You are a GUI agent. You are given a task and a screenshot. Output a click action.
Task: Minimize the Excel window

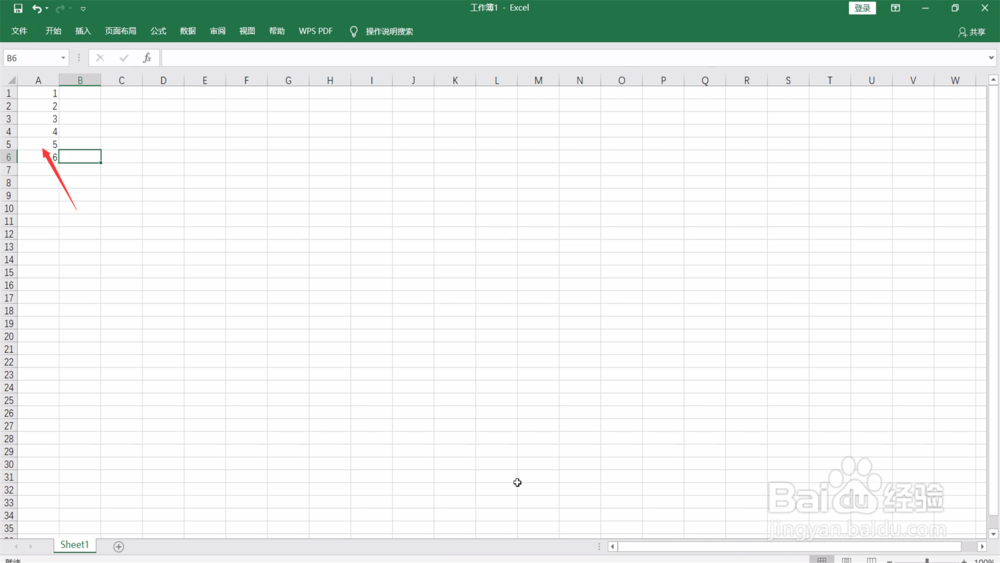point(925,8)
